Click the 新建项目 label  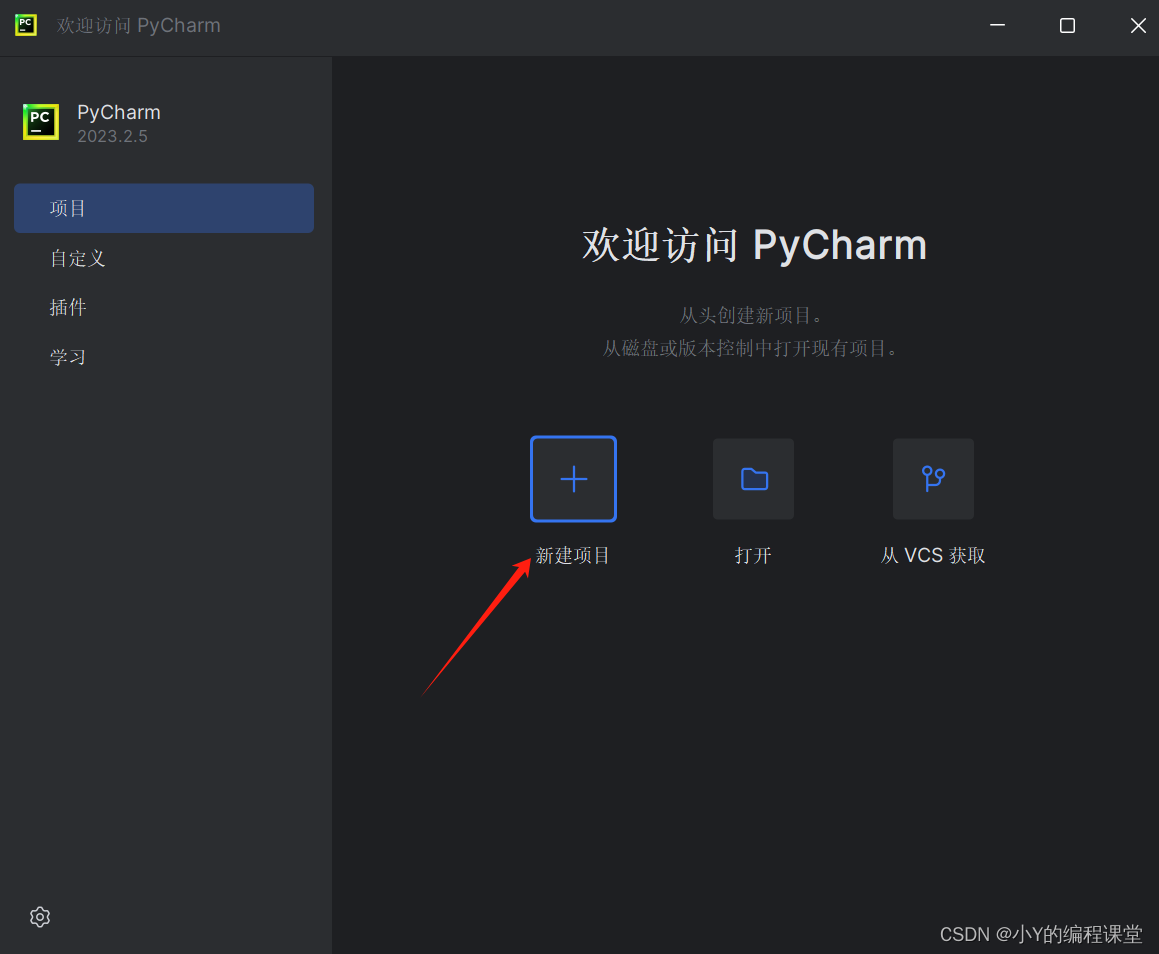click(x=573, y=556)
